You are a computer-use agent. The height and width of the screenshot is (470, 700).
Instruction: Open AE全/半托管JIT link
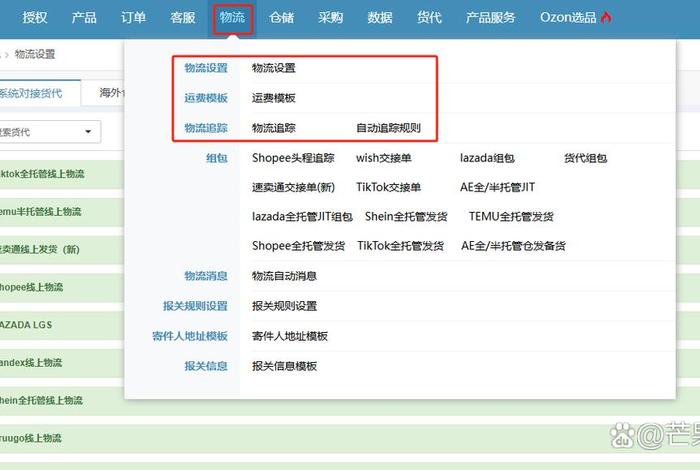[497, 187]
